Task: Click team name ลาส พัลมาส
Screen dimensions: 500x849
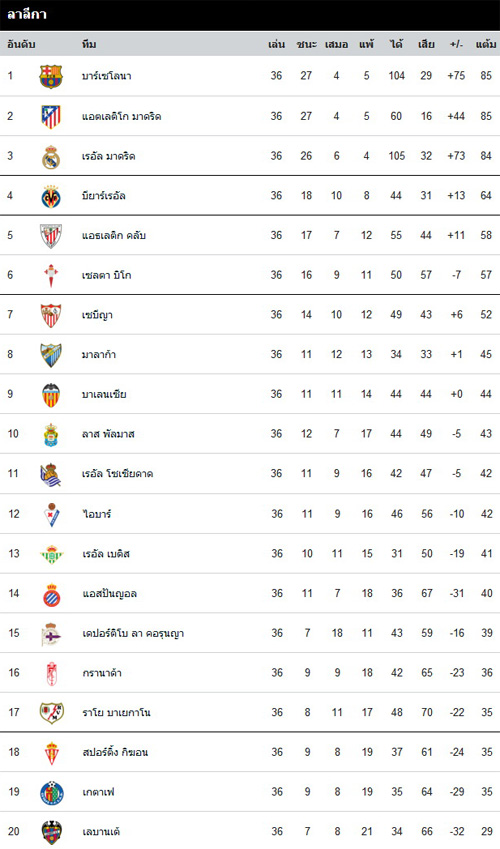Action: [x=108, y=434]
